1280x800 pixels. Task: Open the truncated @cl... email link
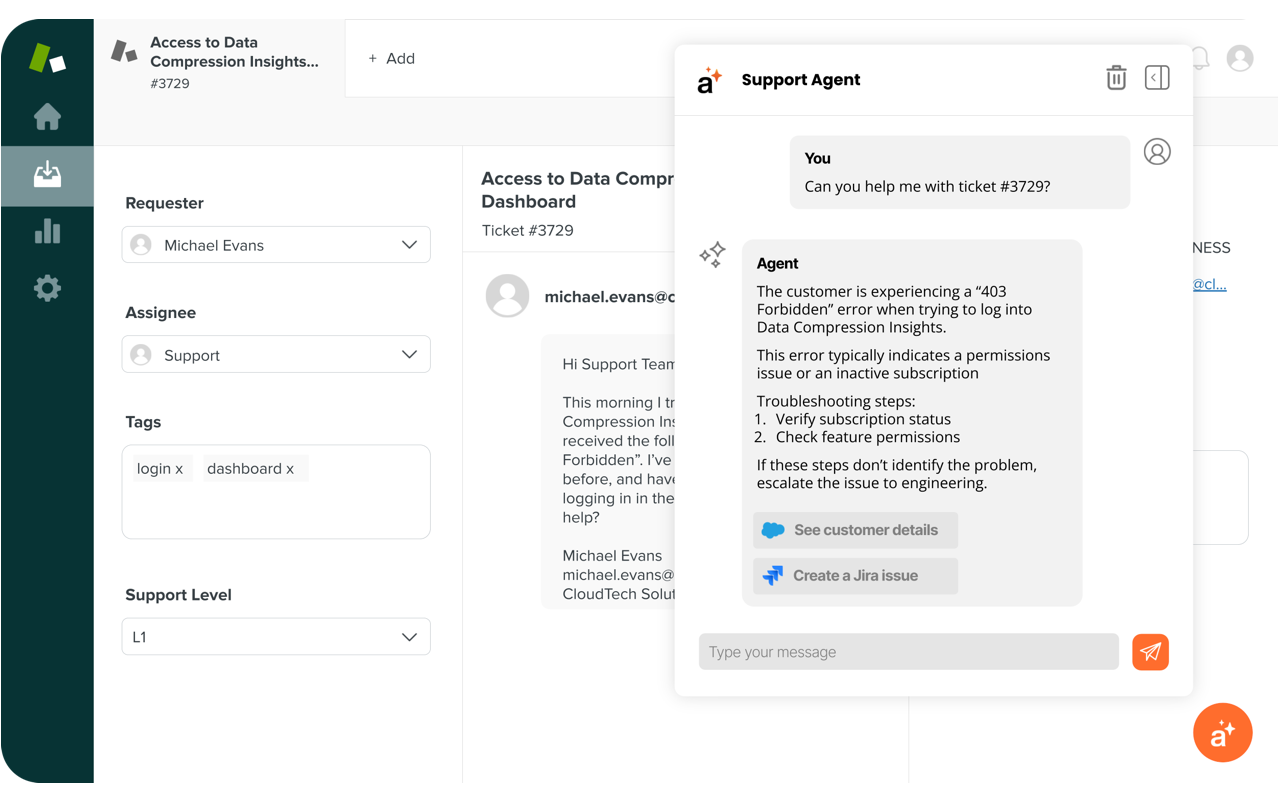(x=1209, y=284)
